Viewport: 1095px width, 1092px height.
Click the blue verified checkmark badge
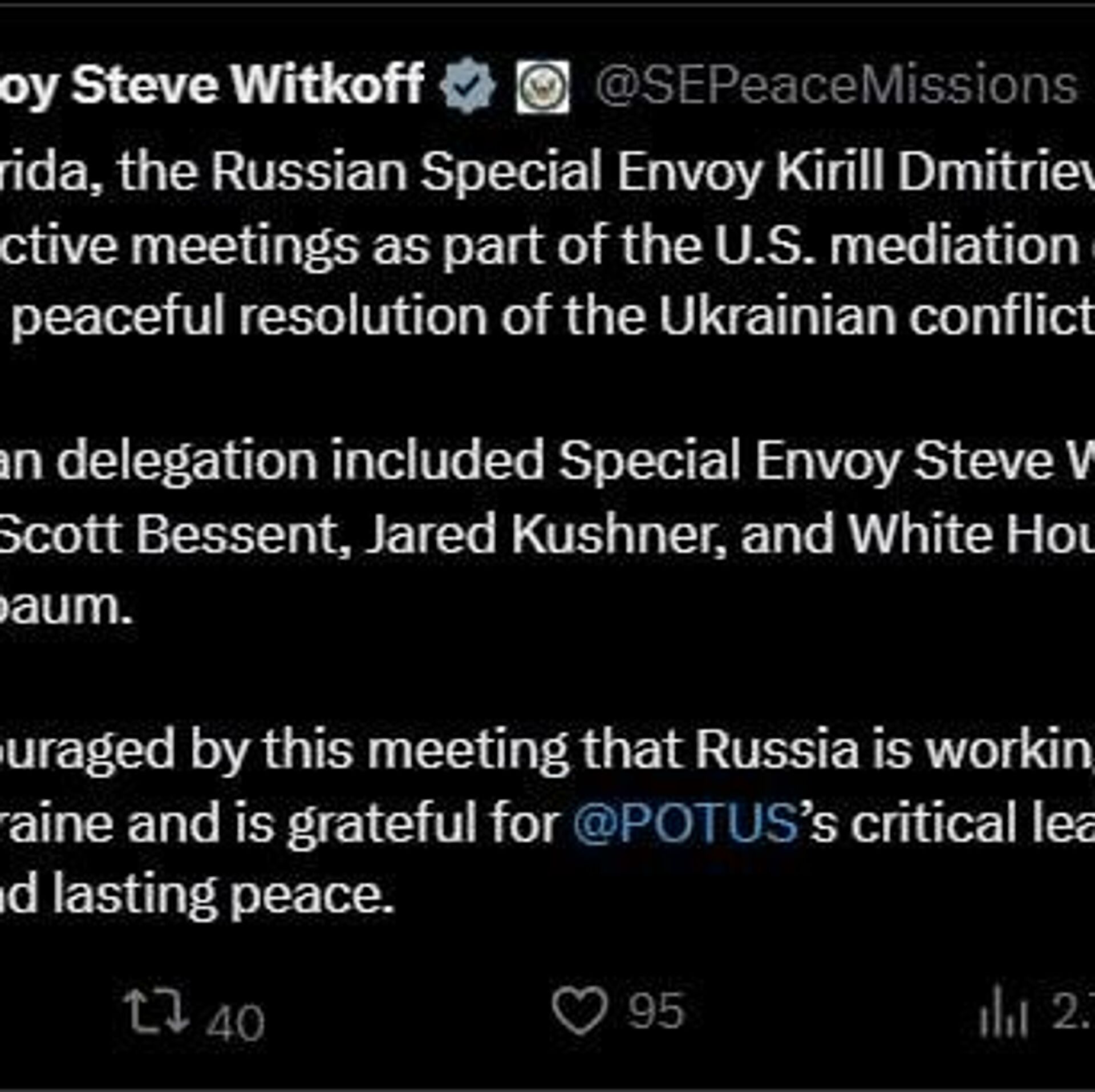pyautogui.click(x=468, y=86)
